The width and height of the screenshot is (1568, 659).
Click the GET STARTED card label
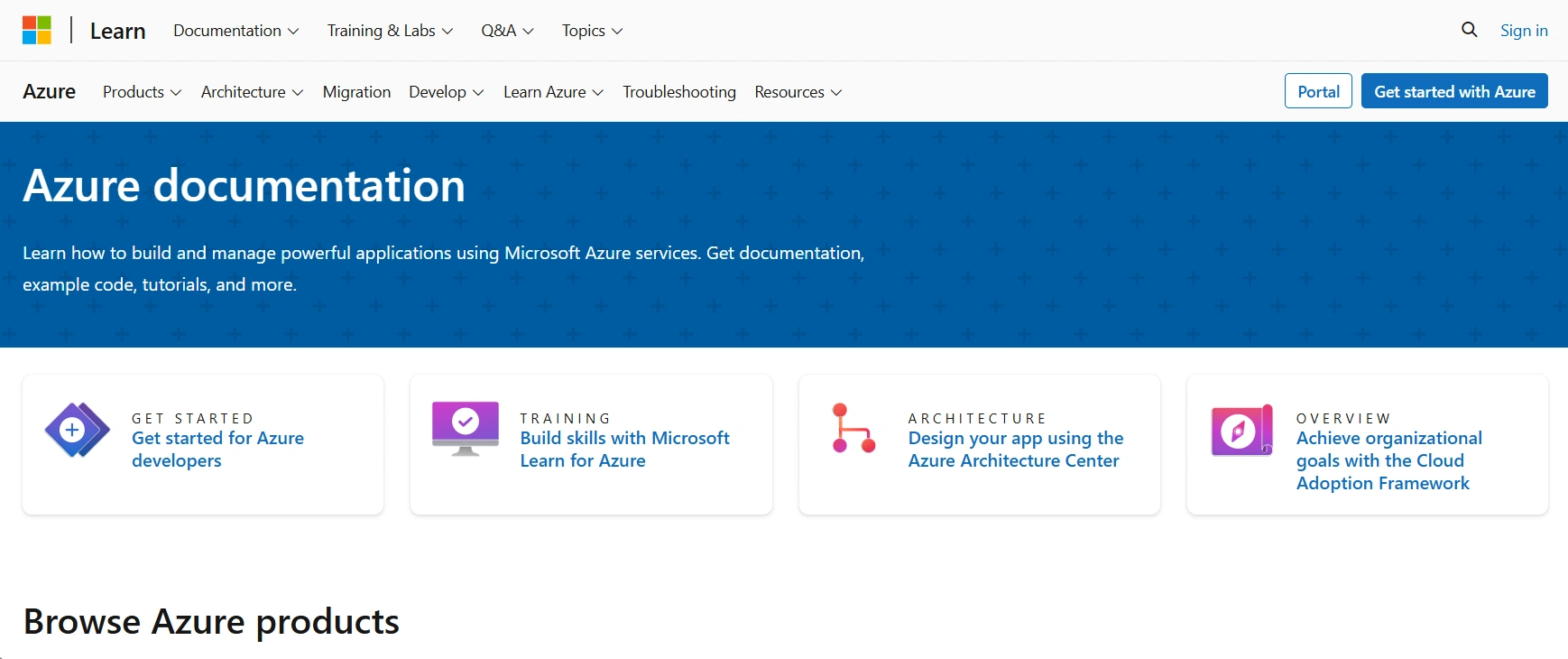[193, 419]
